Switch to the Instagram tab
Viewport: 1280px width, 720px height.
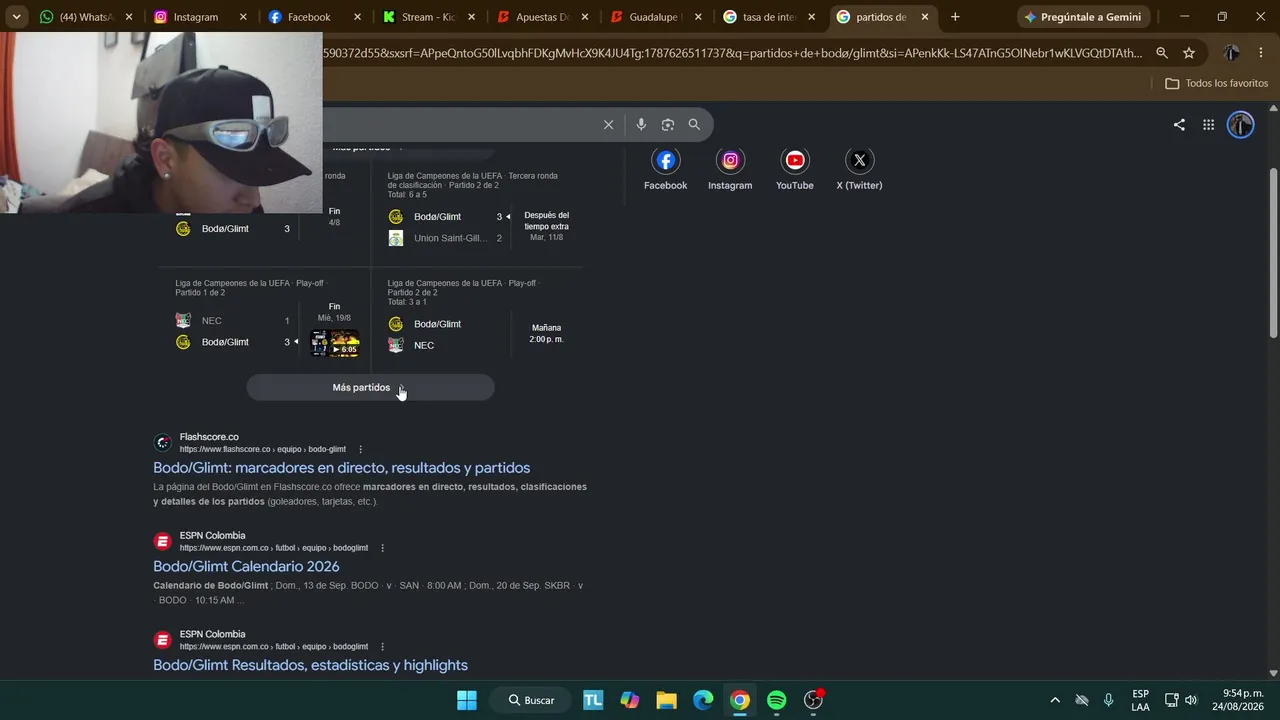click(200, 17)
